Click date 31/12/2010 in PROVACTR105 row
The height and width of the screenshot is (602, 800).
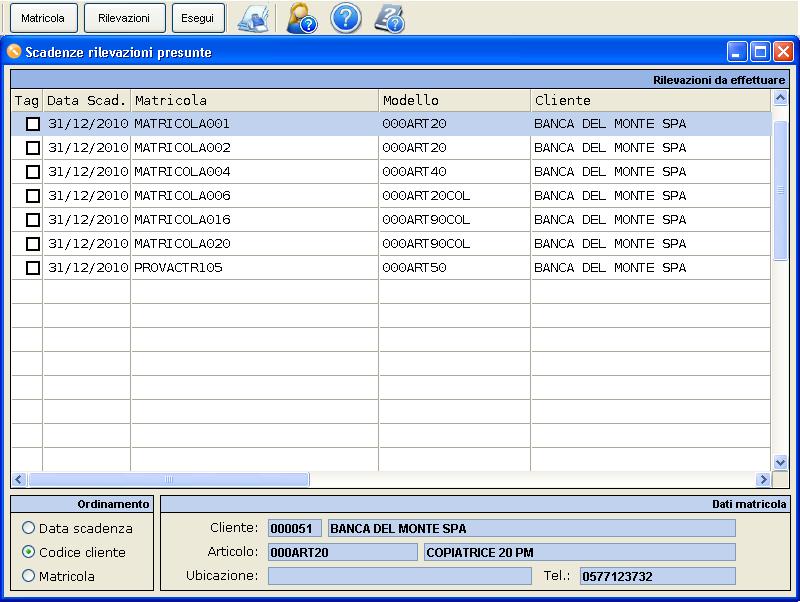[87, 268]
